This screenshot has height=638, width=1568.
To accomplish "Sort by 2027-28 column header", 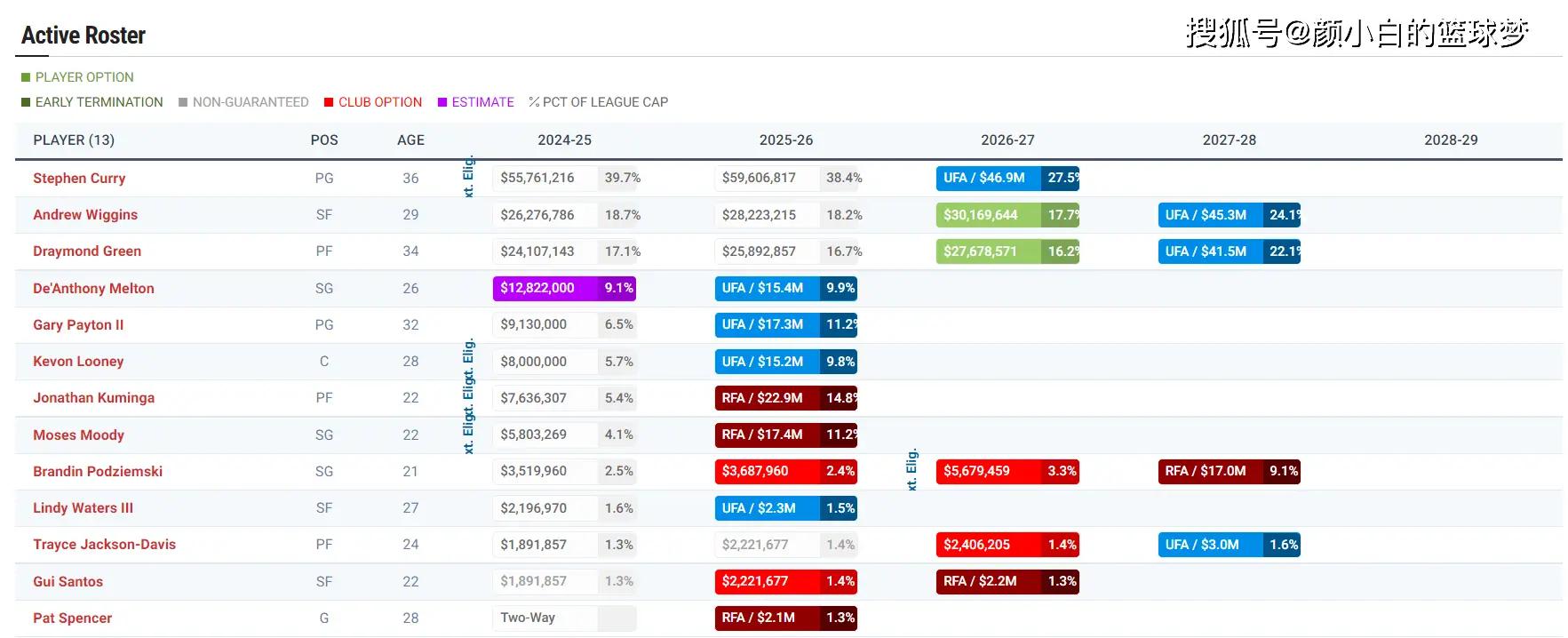I will click(1230, 140).
